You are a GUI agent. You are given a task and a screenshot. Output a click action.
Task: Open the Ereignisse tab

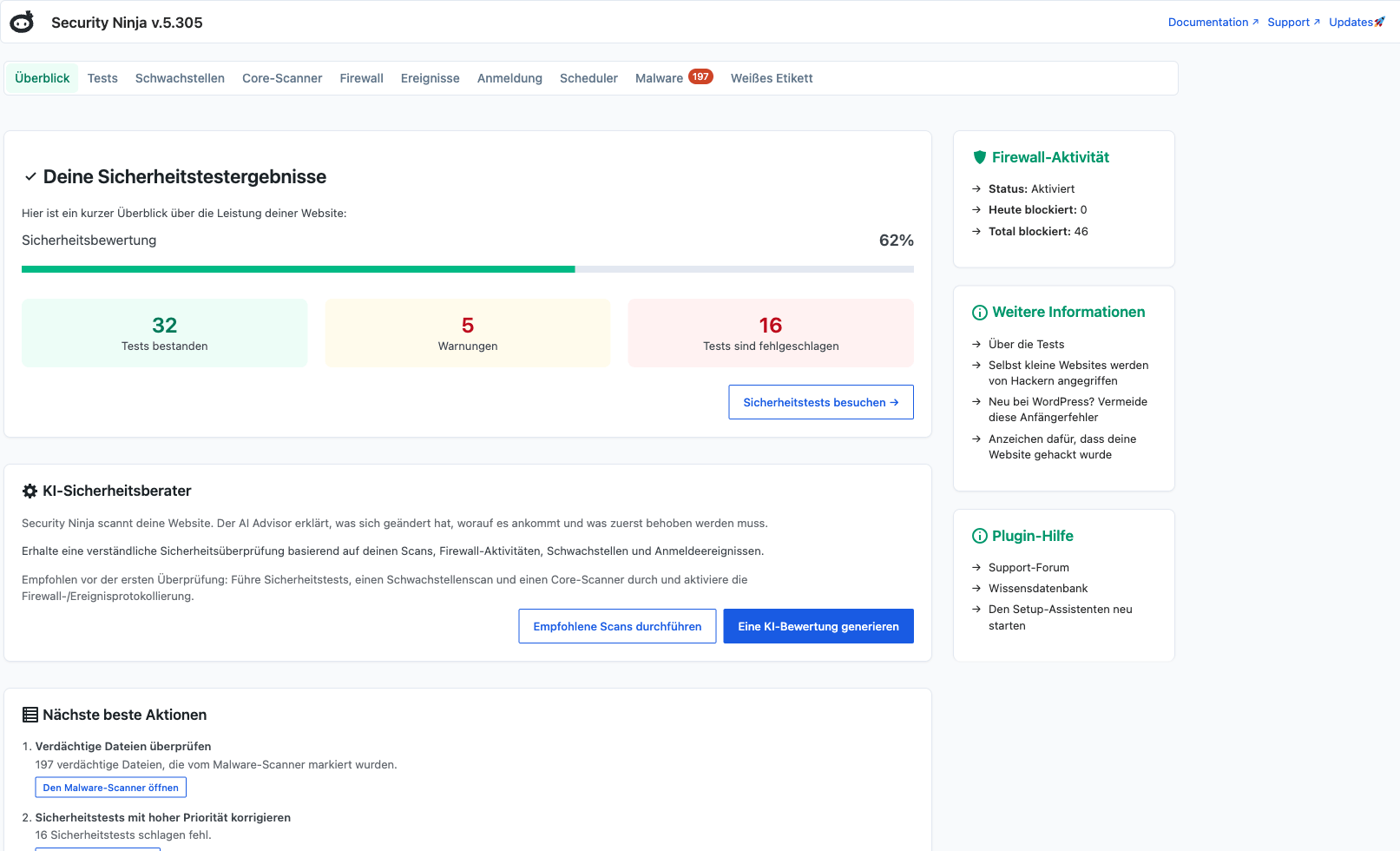point(430,78)
